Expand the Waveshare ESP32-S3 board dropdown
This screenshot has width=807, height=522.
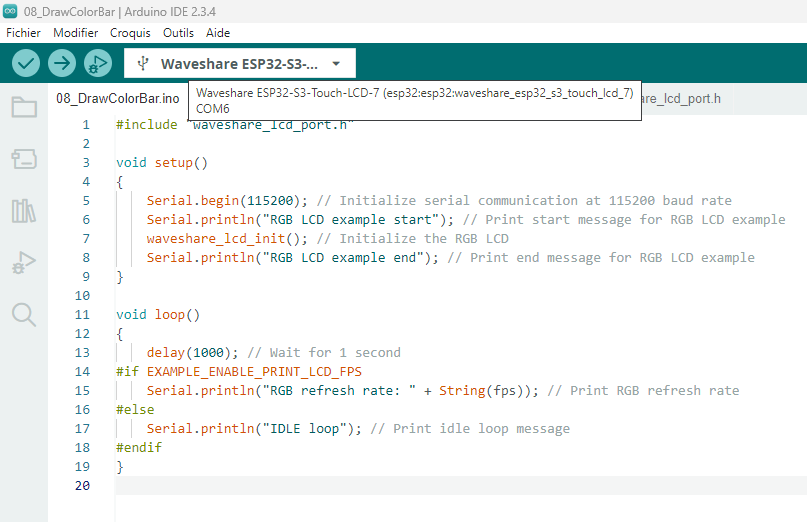(240, 63)
